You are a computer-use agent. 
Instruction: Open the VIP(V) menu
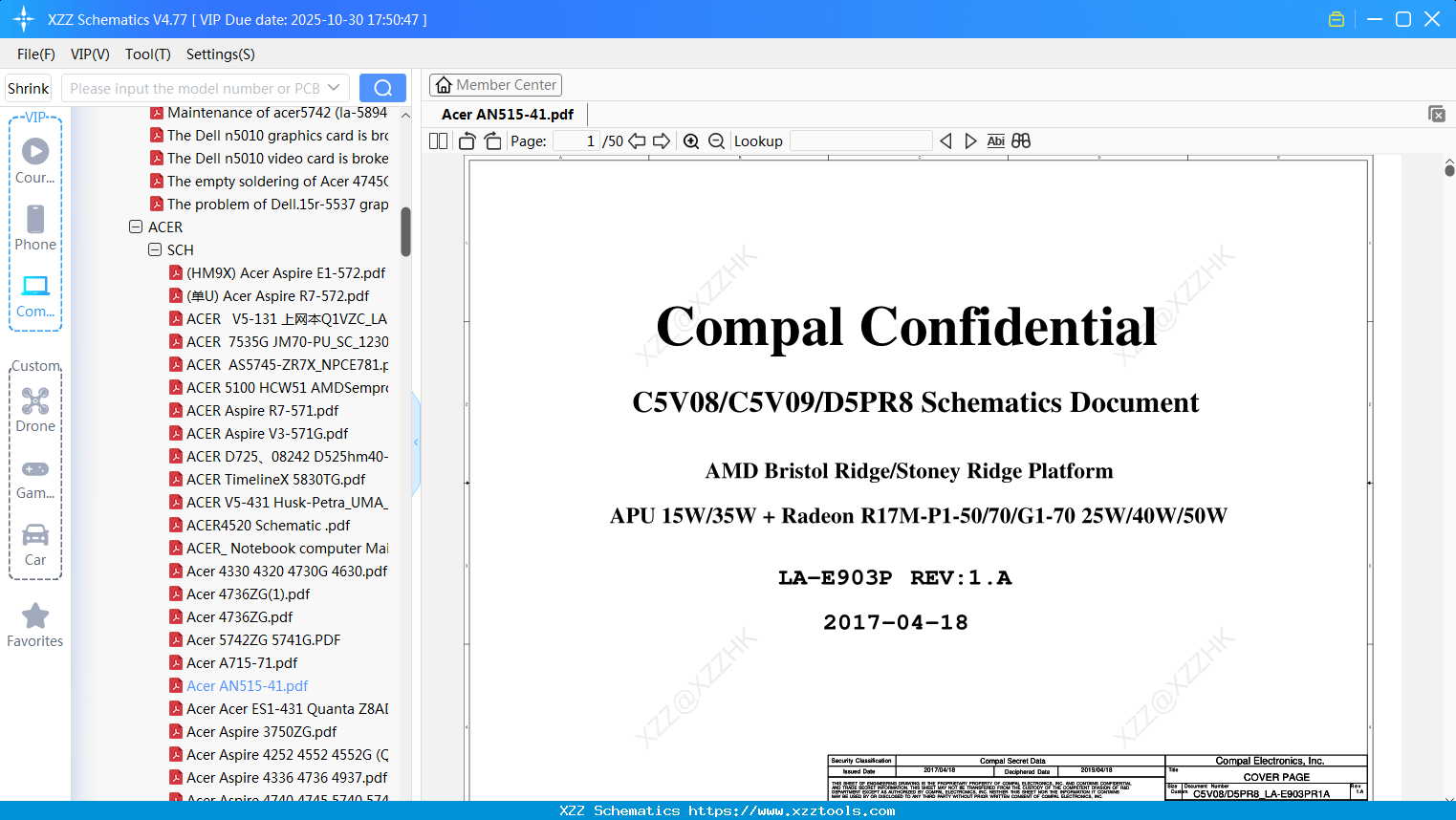point(90,54)
